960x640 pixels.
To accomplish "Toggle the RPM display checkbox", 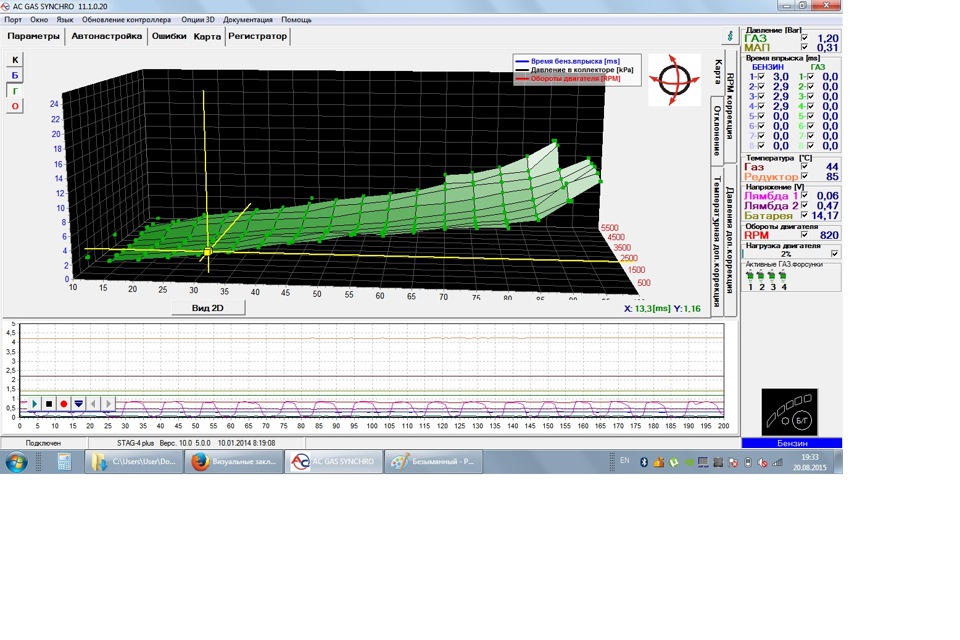I will [805, 235].
